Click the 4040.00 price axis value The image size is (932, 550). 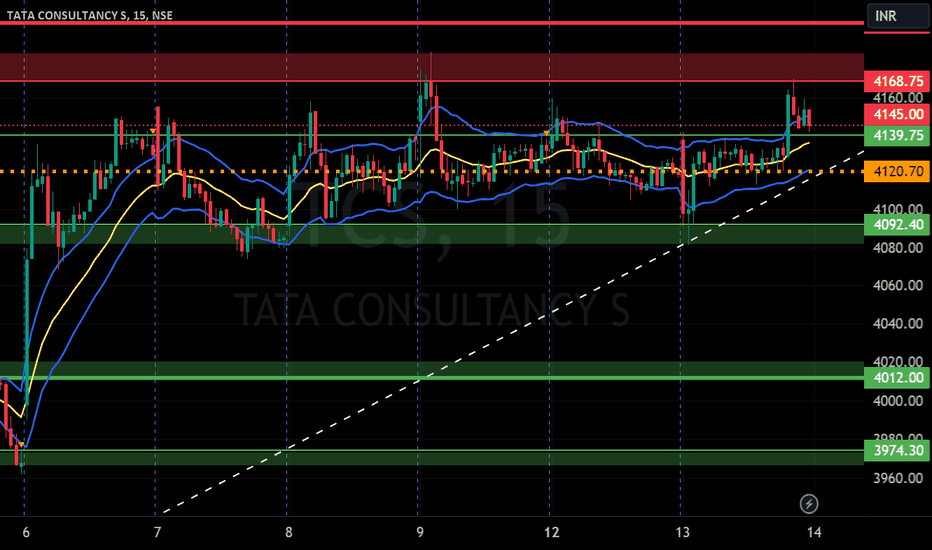(898, 324)
